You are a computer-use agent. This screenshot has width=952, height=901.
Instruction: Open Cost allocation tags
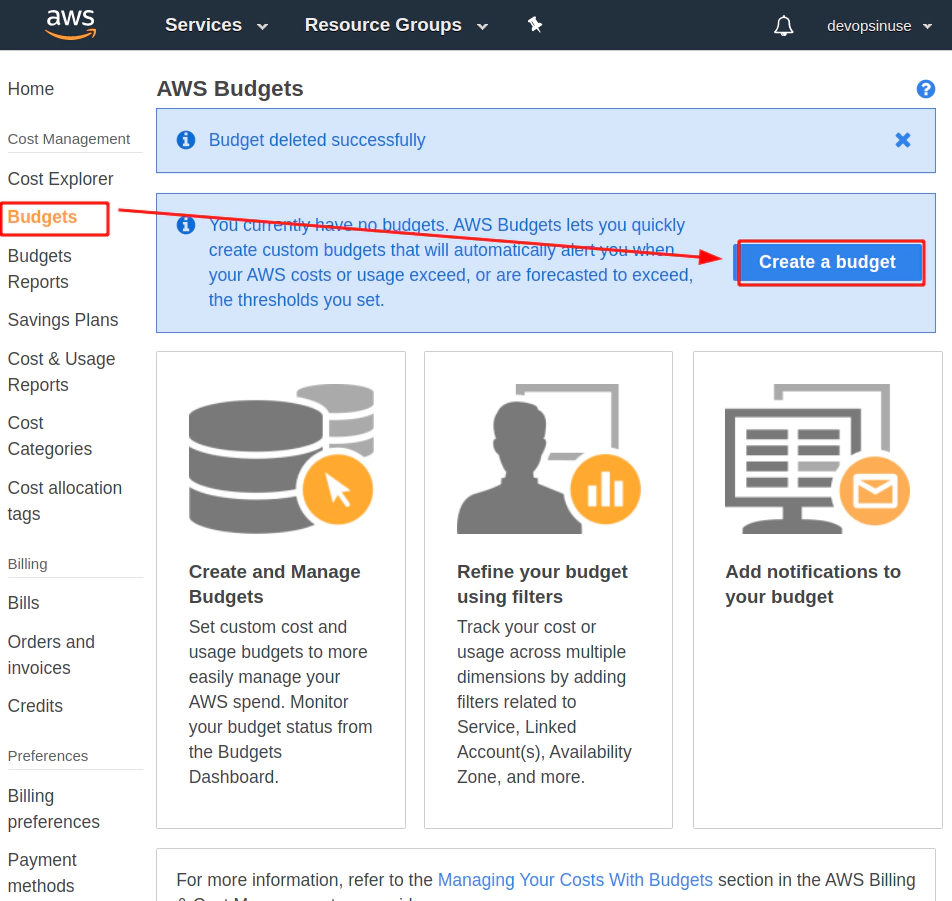point(65,501)
